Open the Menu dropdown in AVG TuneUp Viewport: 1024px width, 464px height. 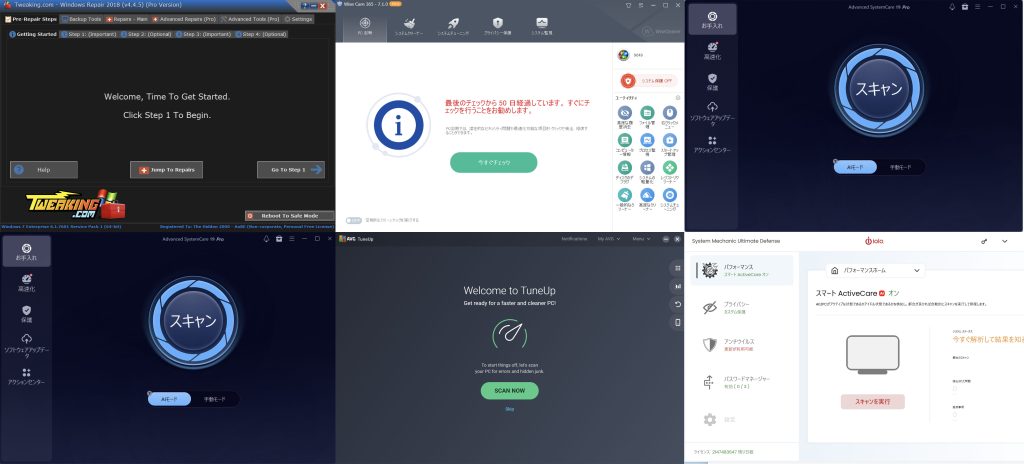(640, 239)
